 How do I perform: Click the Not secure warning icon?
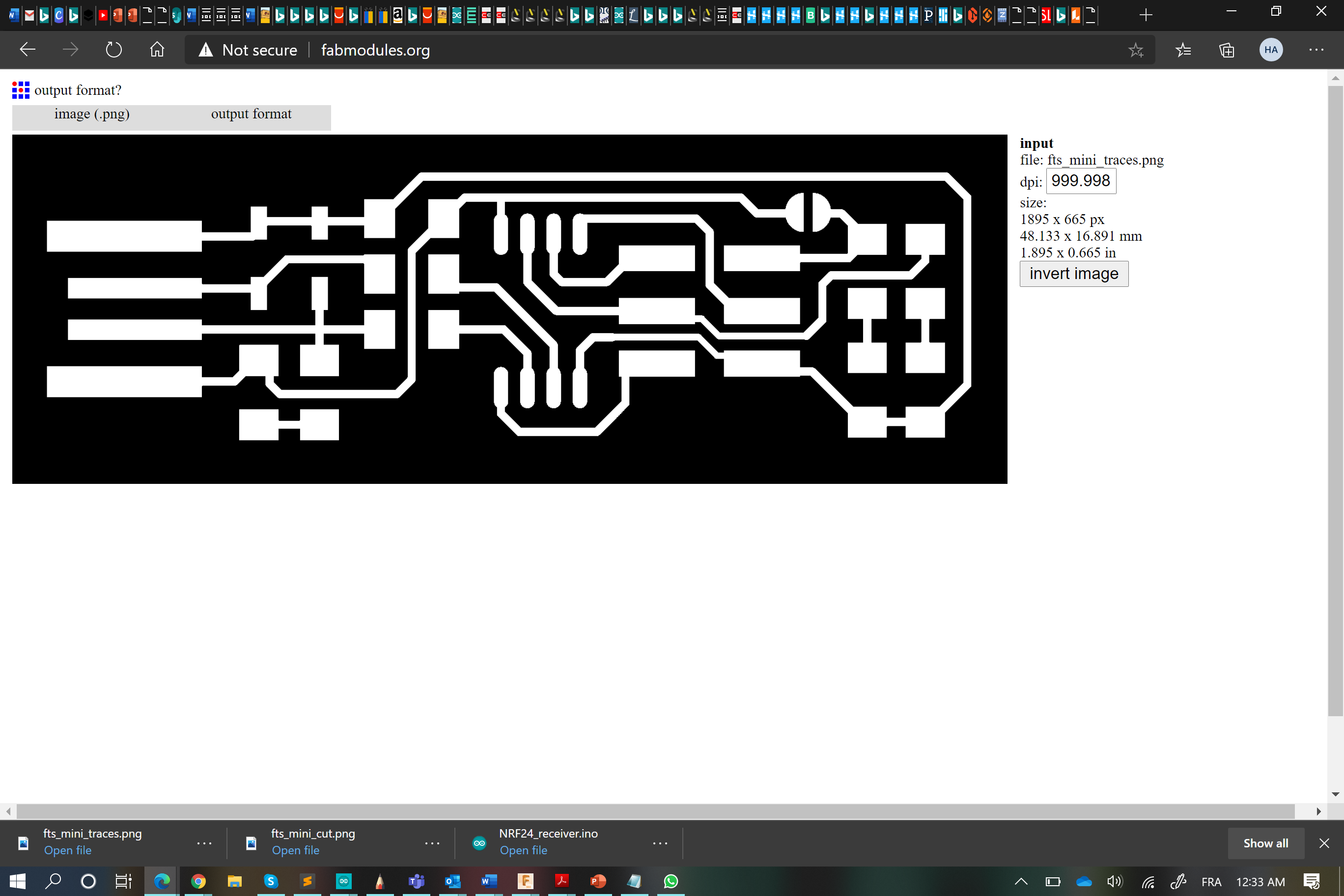tap(206, 50)
